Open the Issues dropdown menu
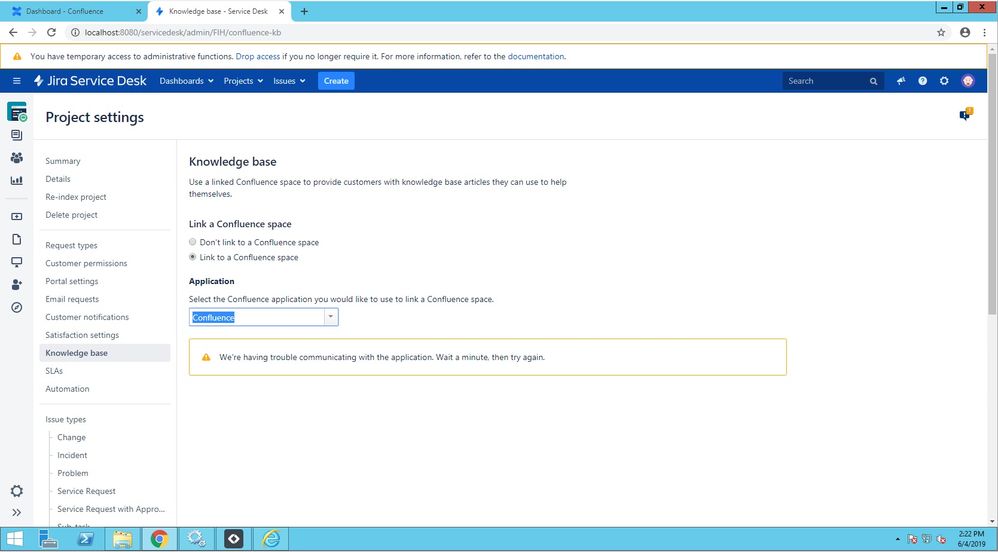Viewport: 998px width, 552px height. point(289,81)
